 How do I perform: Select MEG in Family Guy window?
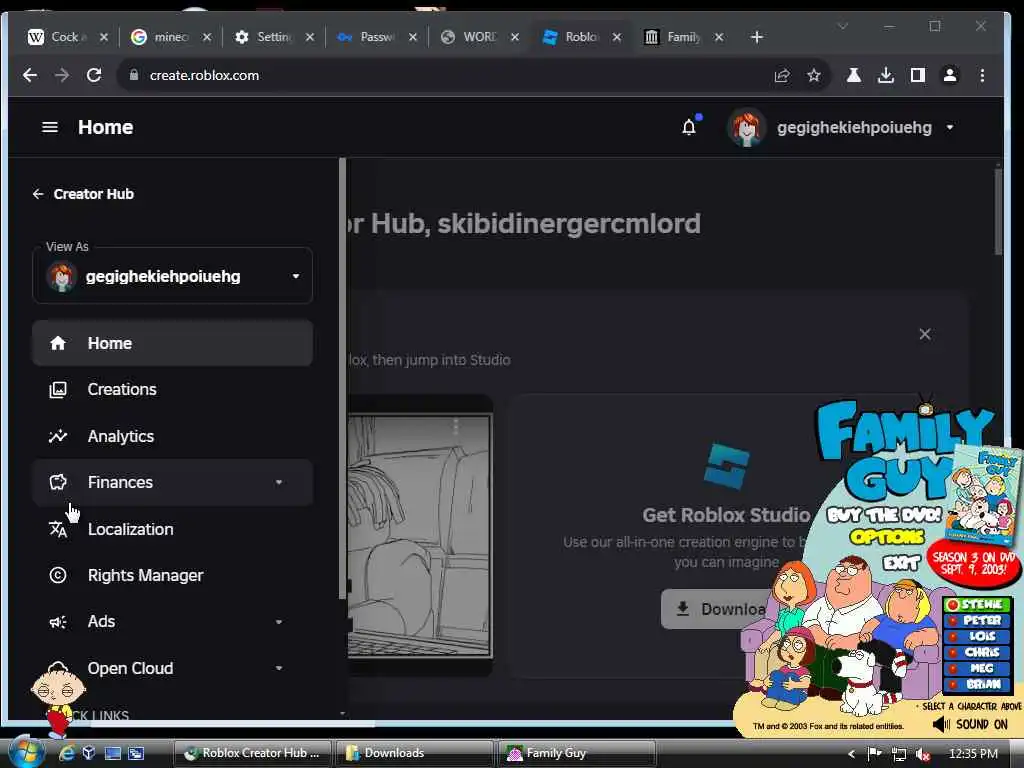coord(977,668)
